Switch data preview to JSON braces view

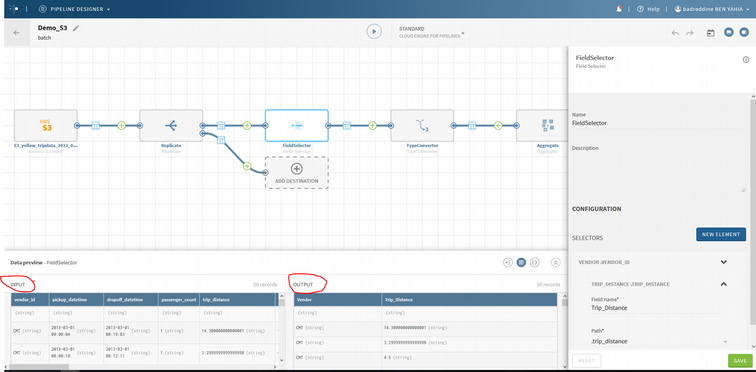point(534,263)
